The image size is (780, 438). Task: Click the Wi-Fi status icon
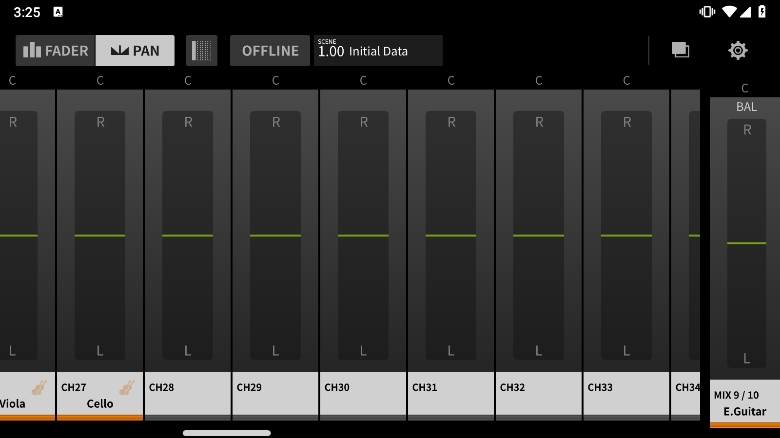(x=729, y=11)
